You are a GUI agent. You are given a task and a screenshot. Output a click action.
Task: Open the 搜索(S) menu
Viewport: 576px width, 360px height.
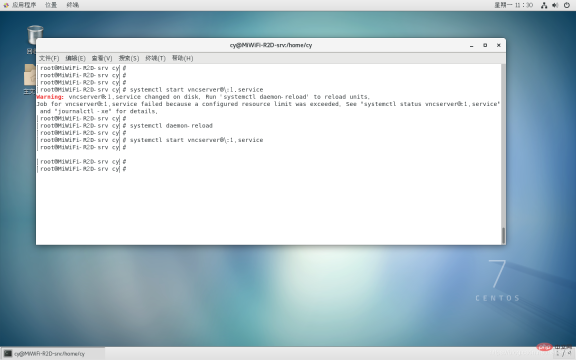(129, 58)
